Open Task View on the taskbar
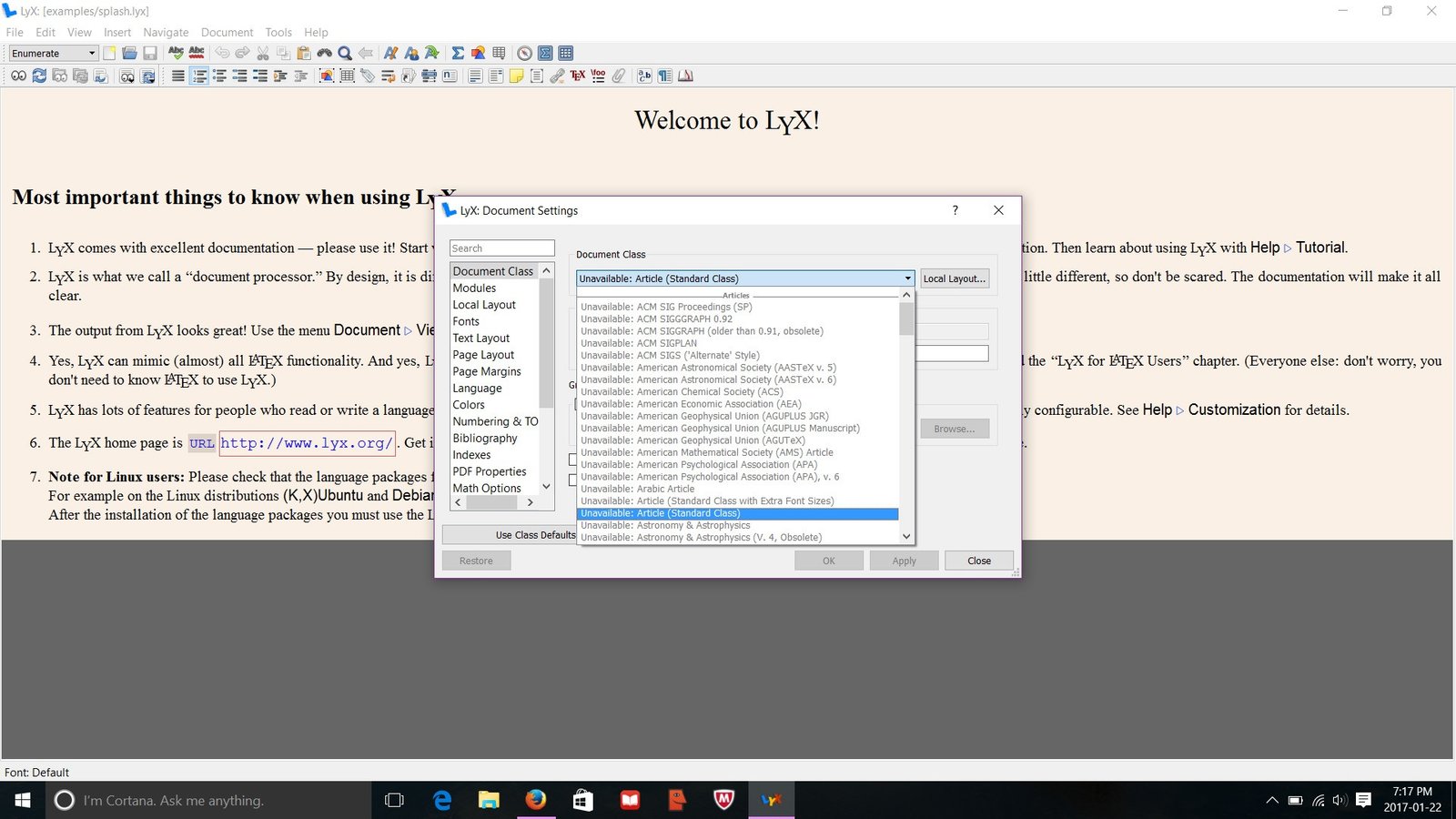 (394, 800)
